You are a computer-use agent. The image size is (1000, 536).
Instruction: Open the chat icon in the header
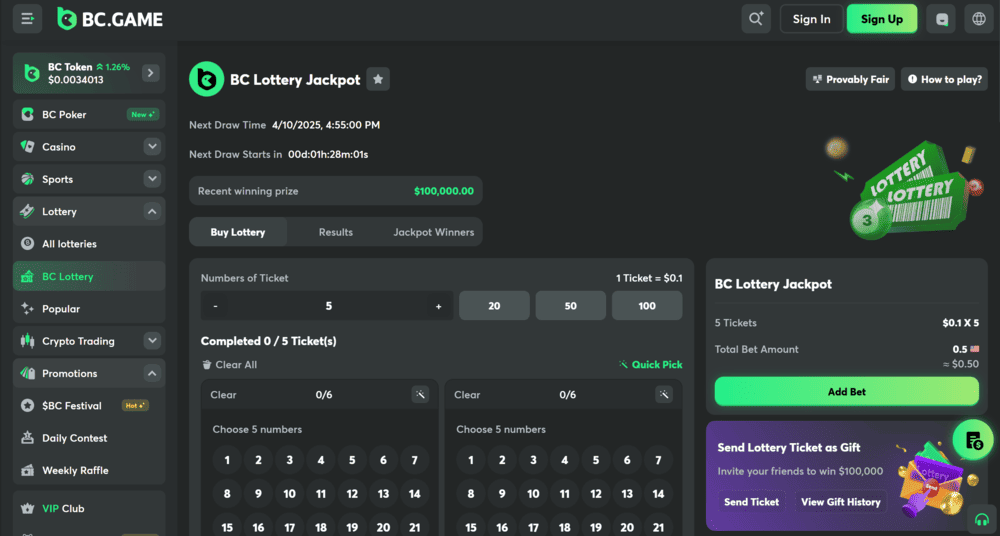tap(941, 19)
